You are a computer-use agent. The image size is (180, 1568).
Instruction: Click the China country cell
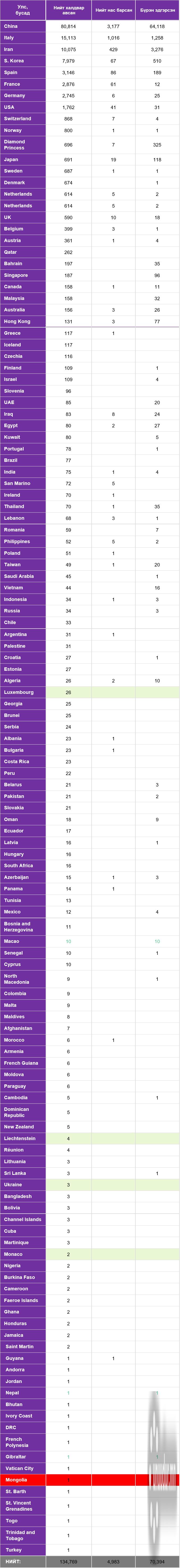pos(23,26)
